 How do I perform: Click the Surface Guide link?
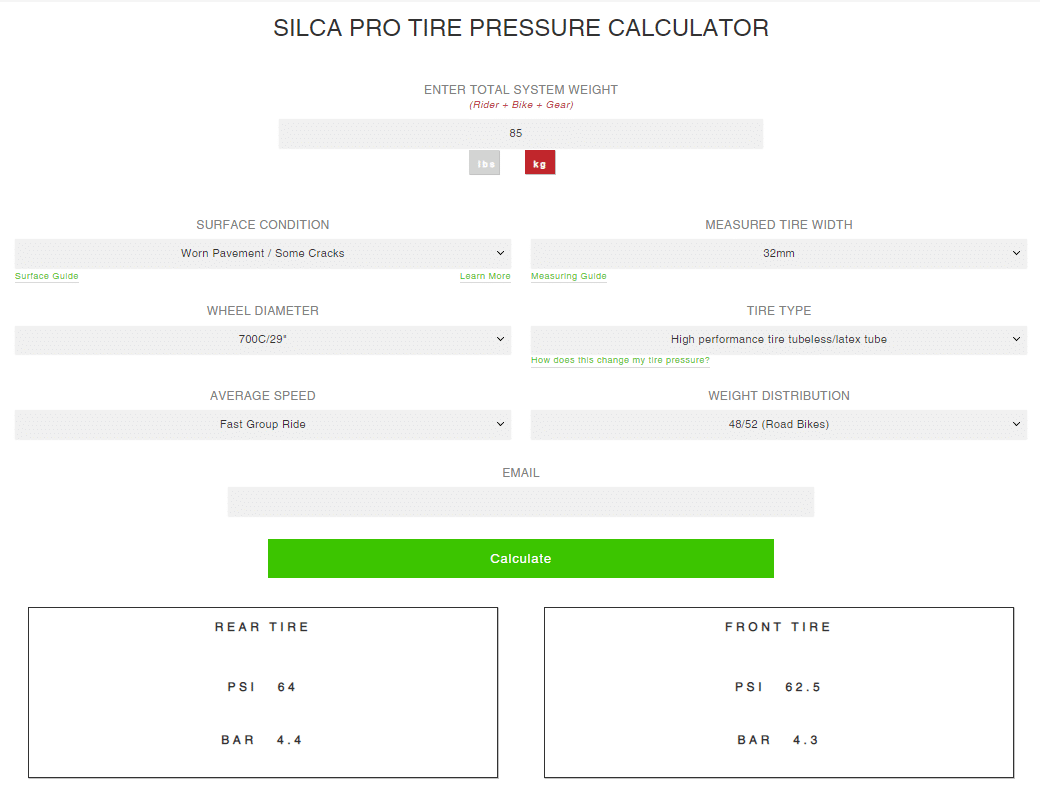[x=46, y=276]
